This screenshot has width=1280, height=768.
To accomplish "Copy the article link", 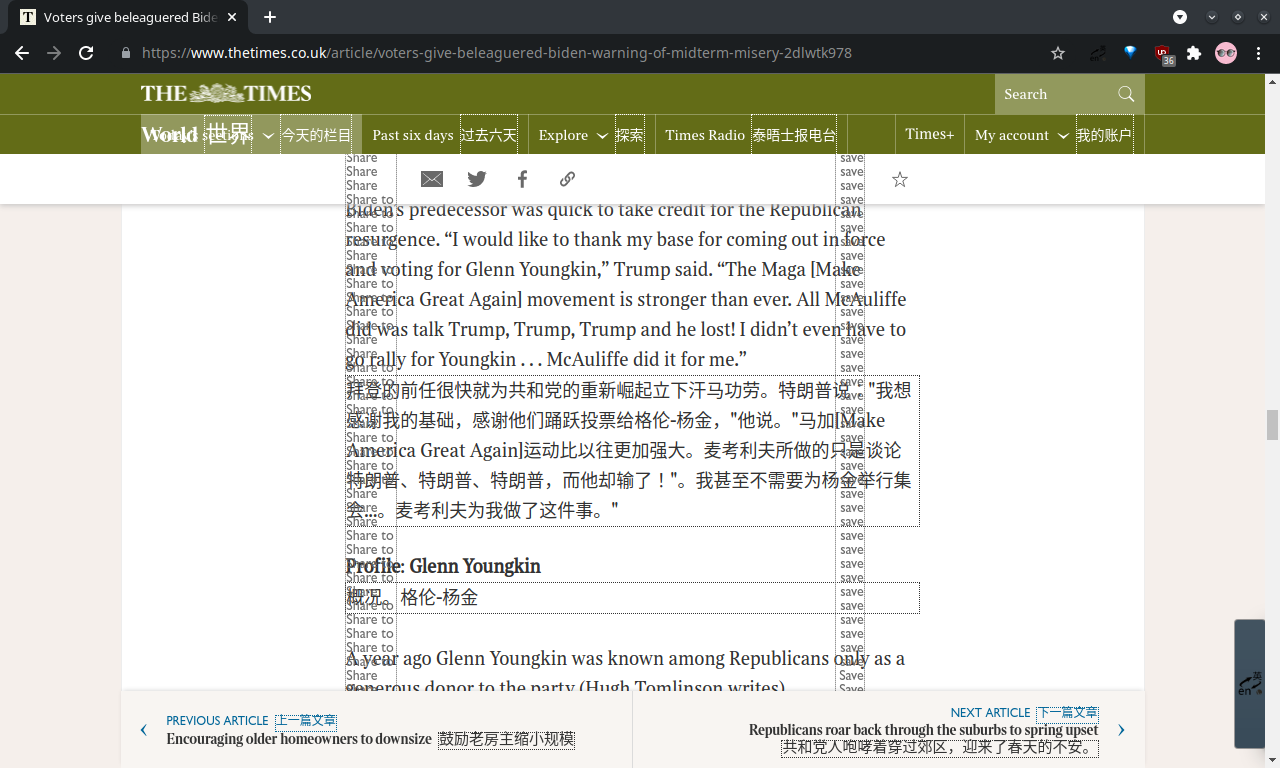I will click(567, 179).
